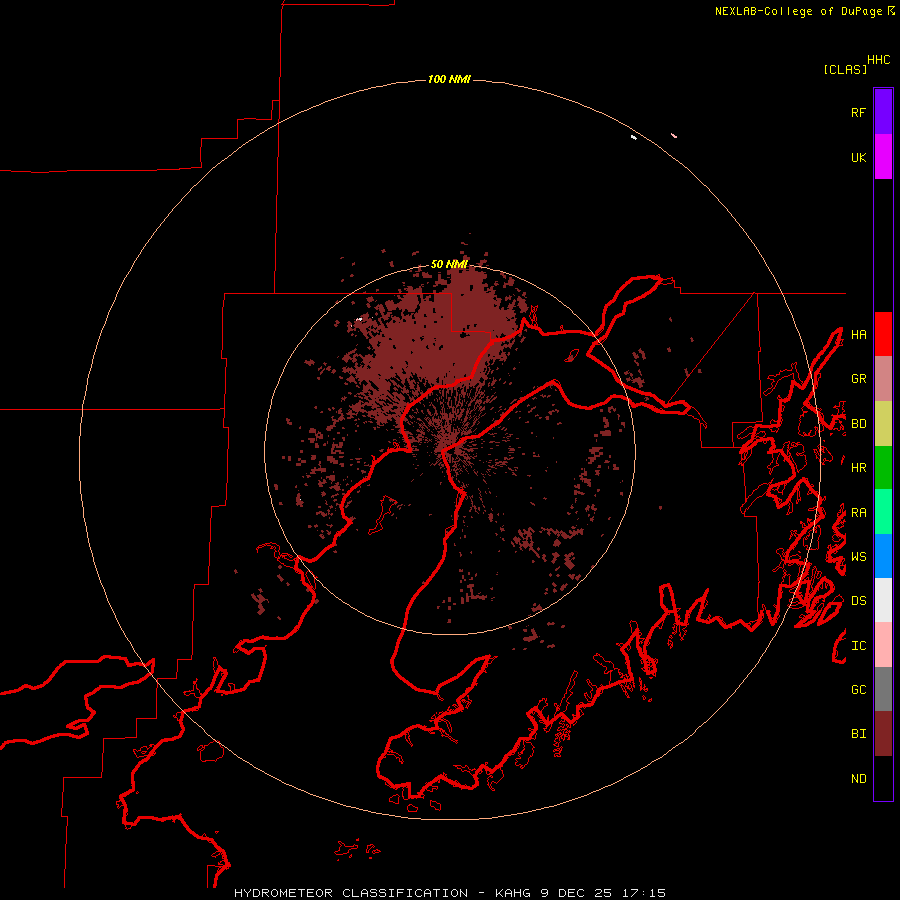Click the IC pink legend swatch

[x=883, y=645]
